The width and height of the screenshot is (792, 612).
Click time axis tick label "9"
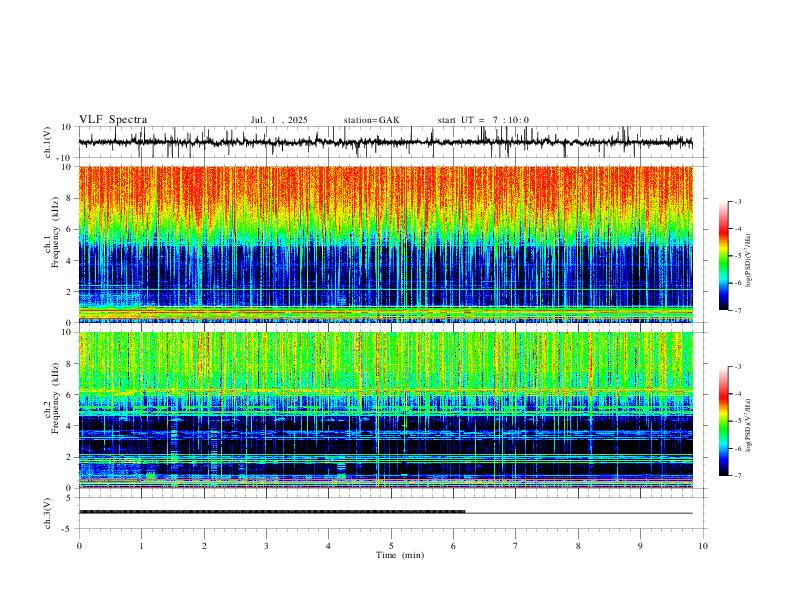tap(640, 546)
